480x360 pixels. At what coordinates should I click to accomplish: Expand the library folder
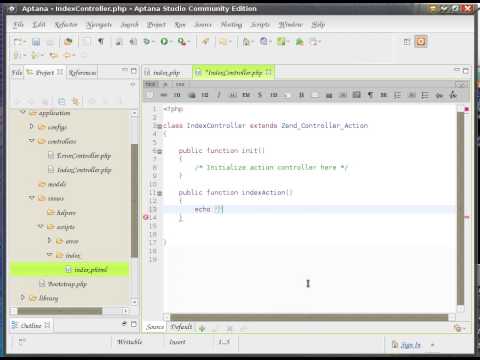click(22, 298)
